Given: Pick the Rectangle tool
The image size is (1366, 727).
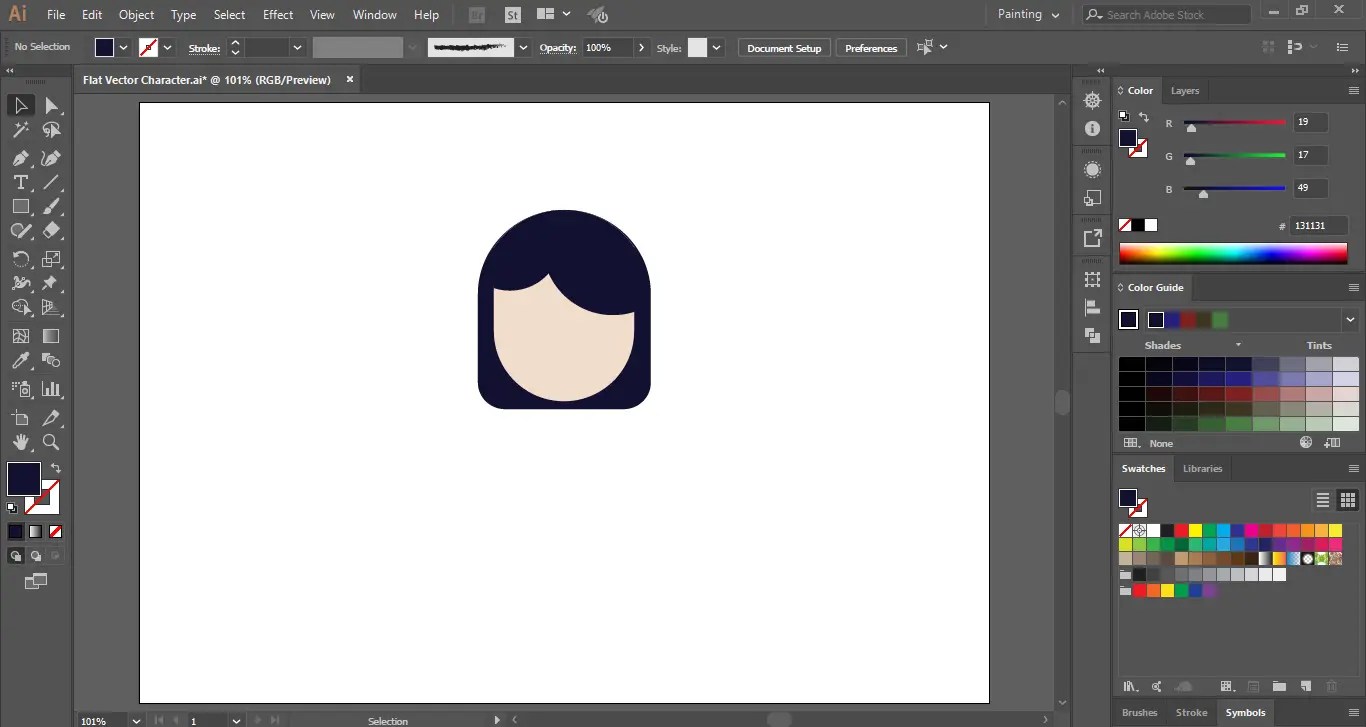Looking at the screenshot, I should tap(20, 206).
